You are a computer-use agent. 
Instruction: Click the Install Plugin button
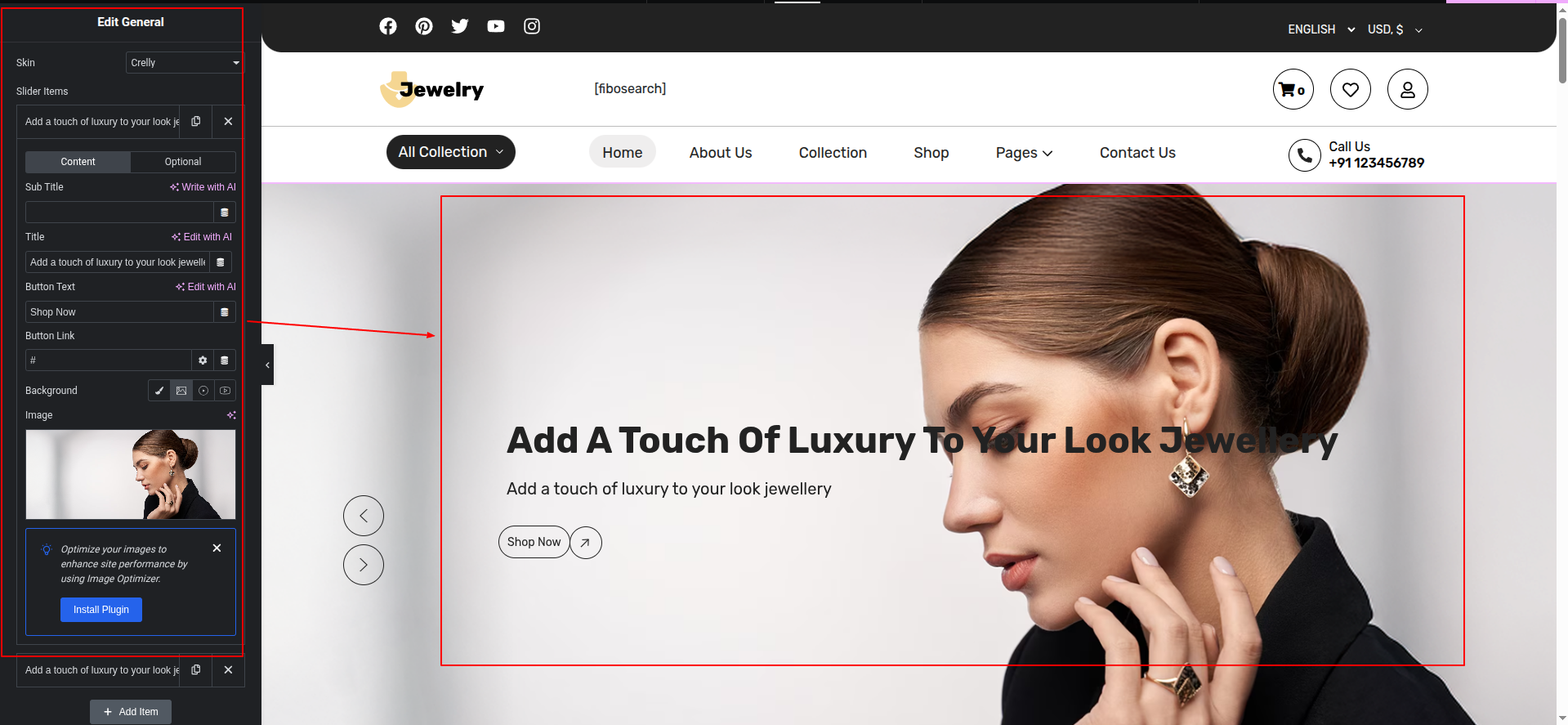[x=101, y=610]
